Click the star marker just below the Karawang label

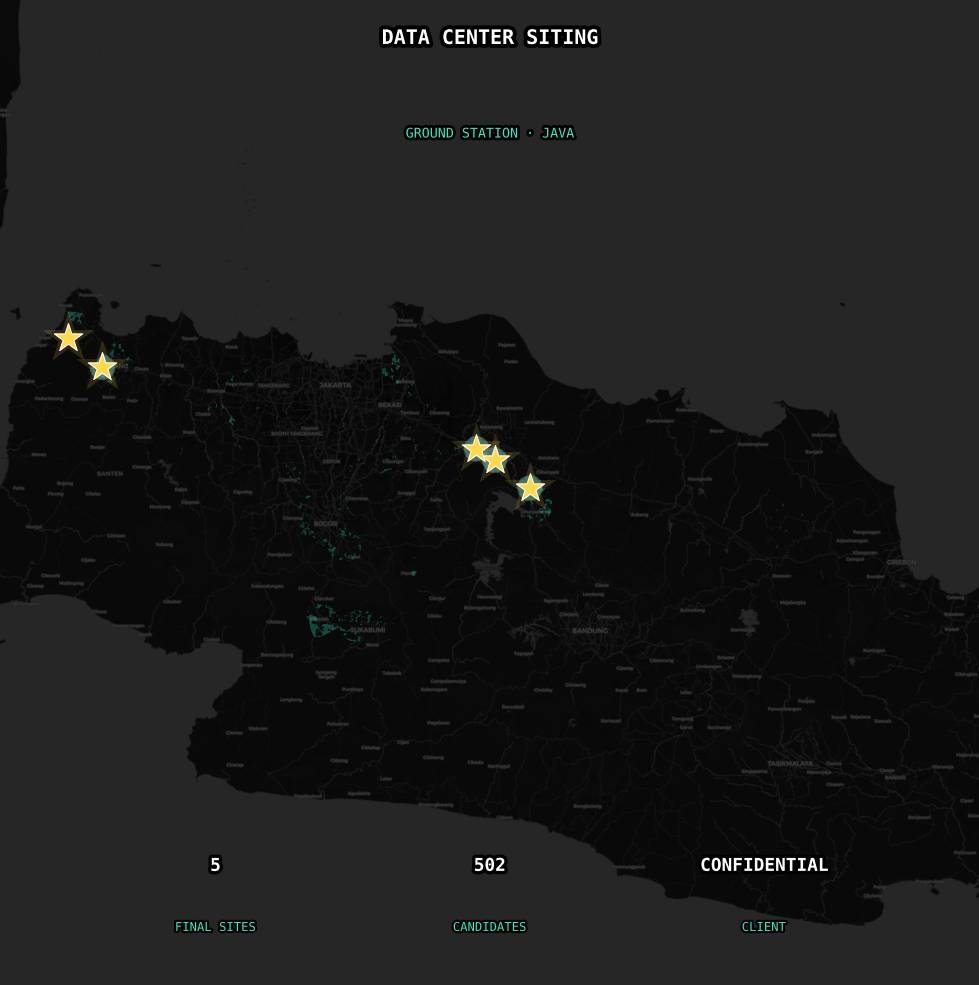point(476,449)
